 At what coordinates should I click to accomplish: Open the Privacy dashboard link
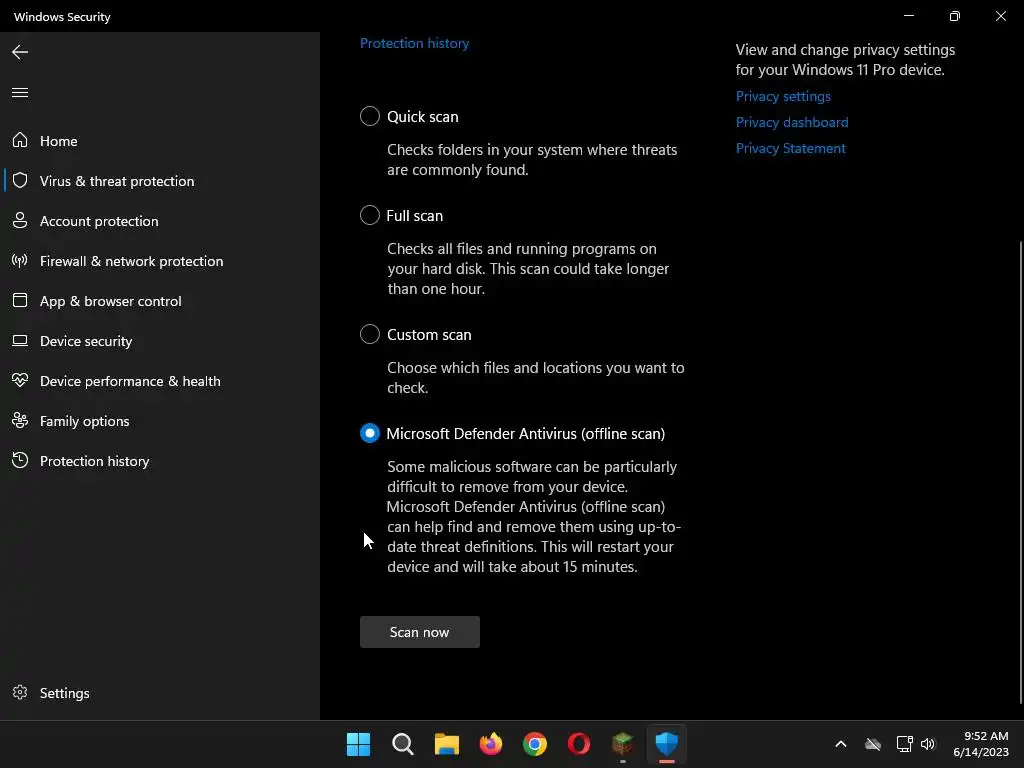point(792,122)
